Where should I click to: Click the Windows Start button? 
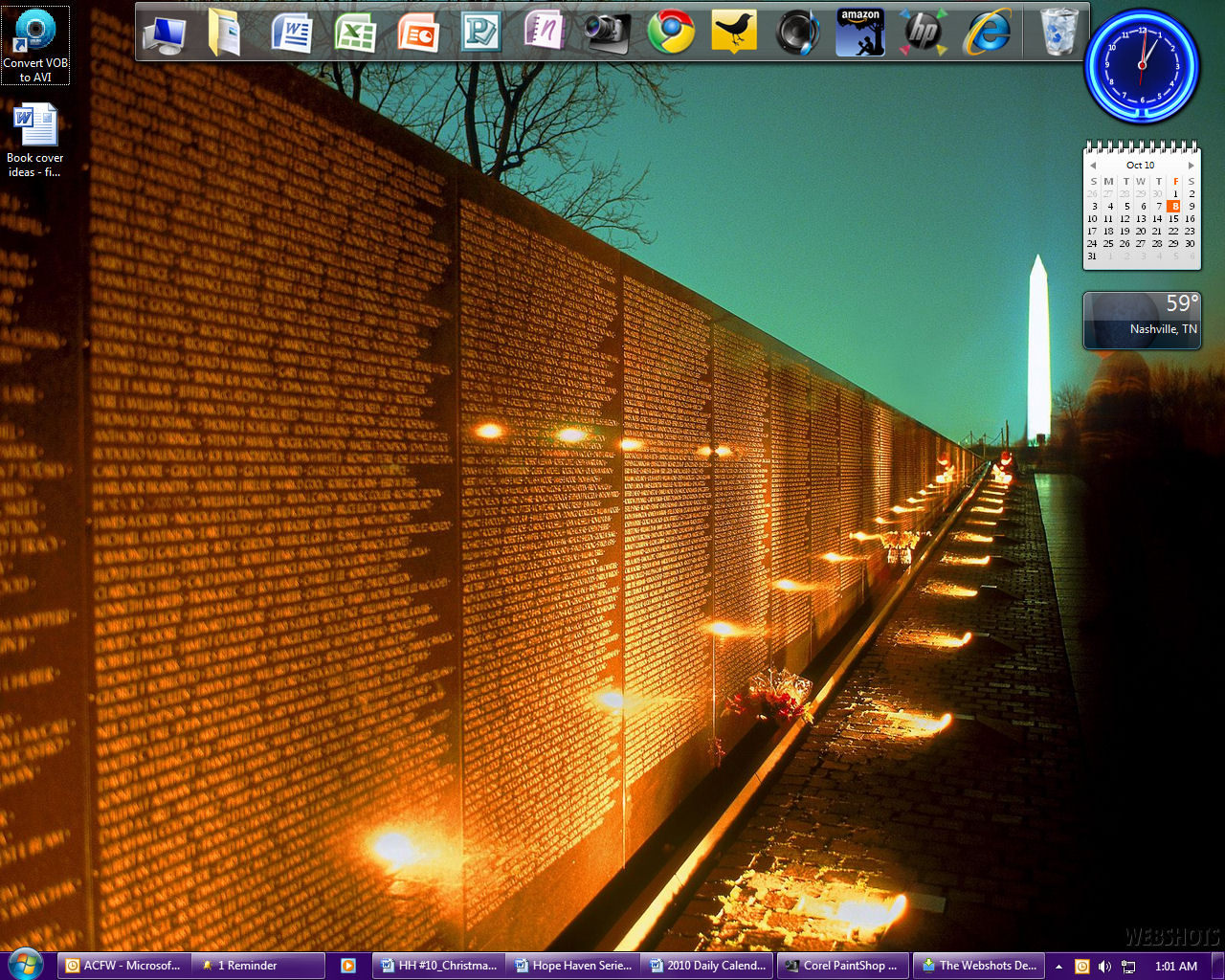25,964
